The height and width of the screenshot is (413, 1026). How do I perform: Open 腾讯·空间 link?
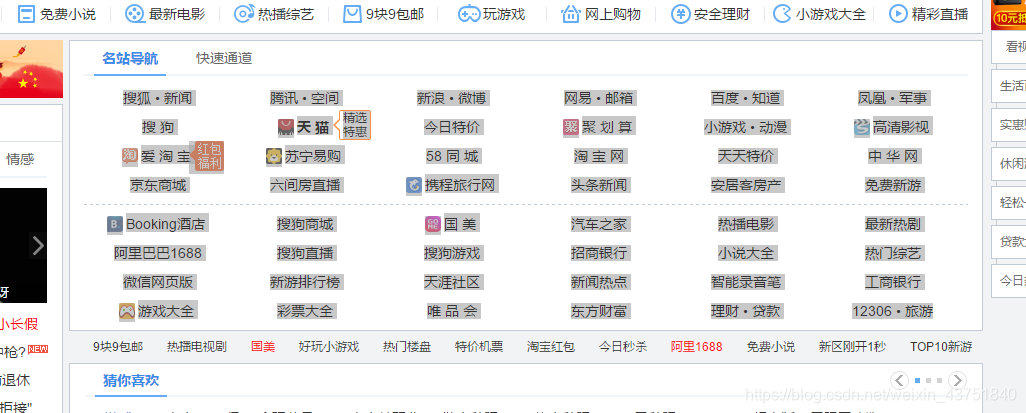point(305,98)
